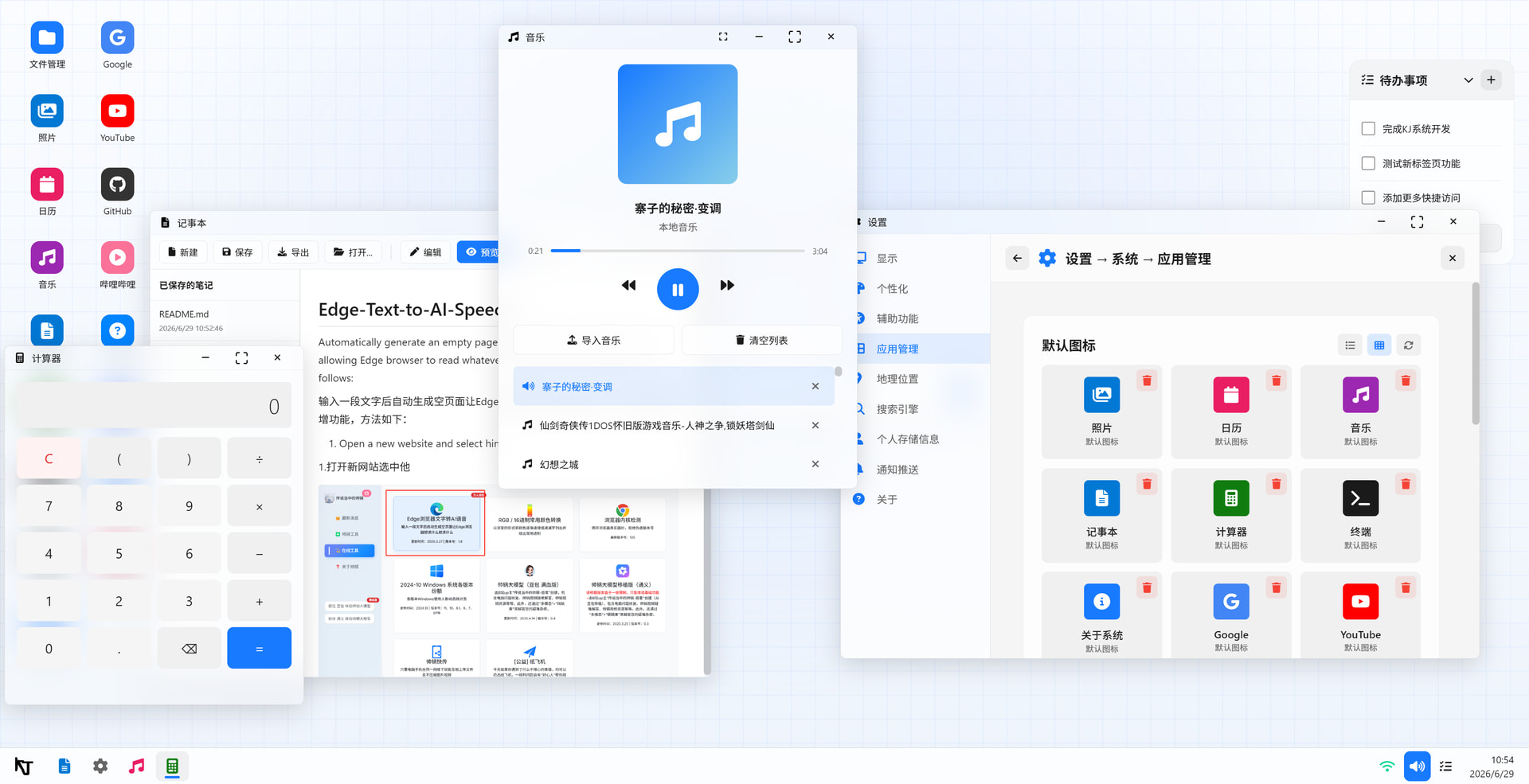Click the backspace key on the calculator
The width and height of the screenshot is (1529, 784).
coord(189,648)
